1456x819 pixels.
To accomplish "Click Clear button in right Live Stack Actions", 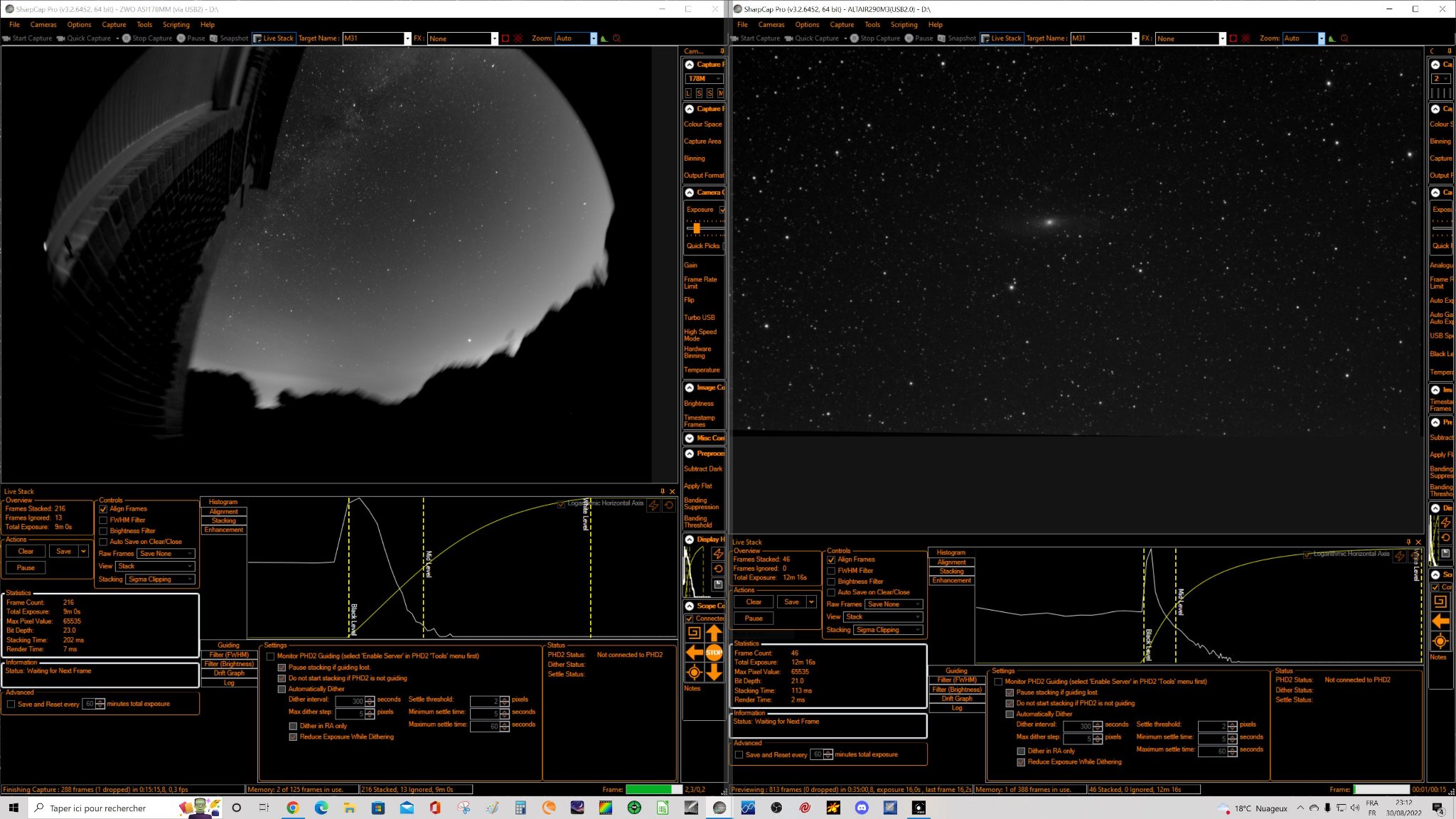I will 754,602.
